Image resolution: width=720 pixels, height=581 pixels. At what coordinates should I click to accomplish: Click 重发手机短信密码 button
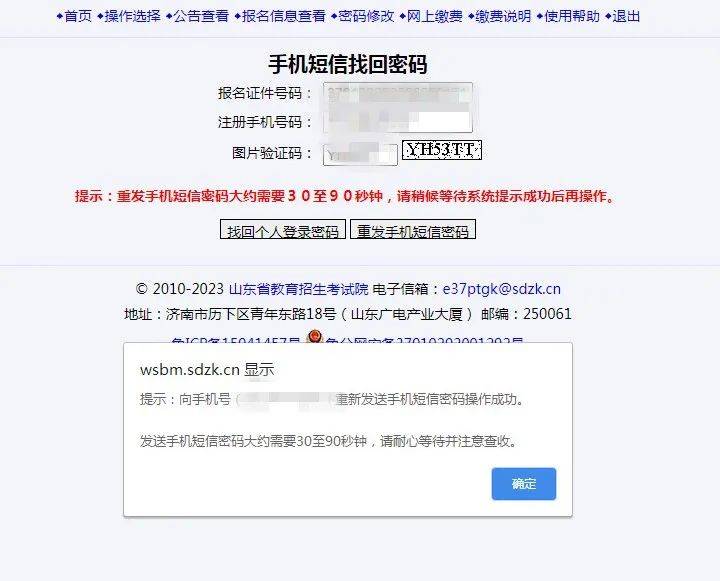tap(413, 229)
